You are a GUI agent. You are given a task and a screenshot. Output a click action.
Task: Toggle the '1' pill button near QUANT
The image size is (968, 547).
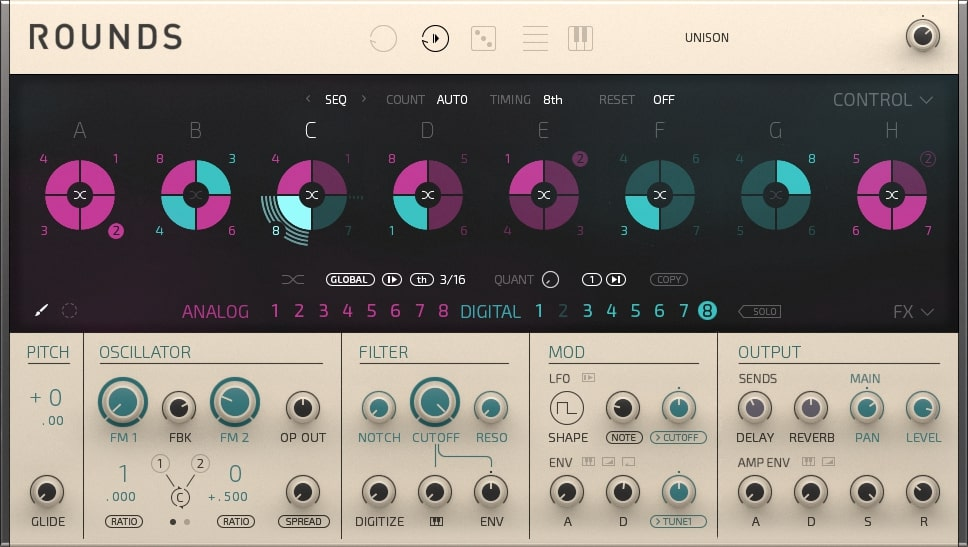(x=591, y=280)
